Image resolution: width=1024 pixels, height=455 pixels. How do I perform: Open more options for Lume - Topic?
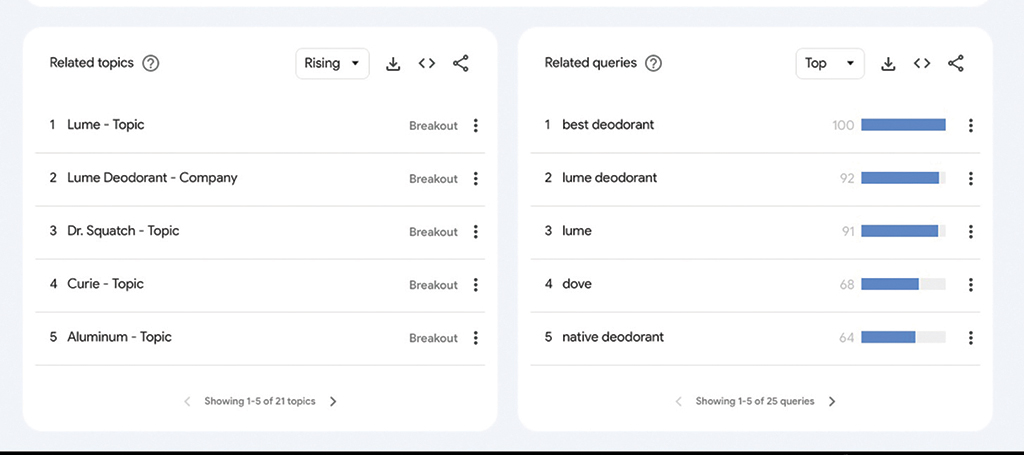point(476,126)
